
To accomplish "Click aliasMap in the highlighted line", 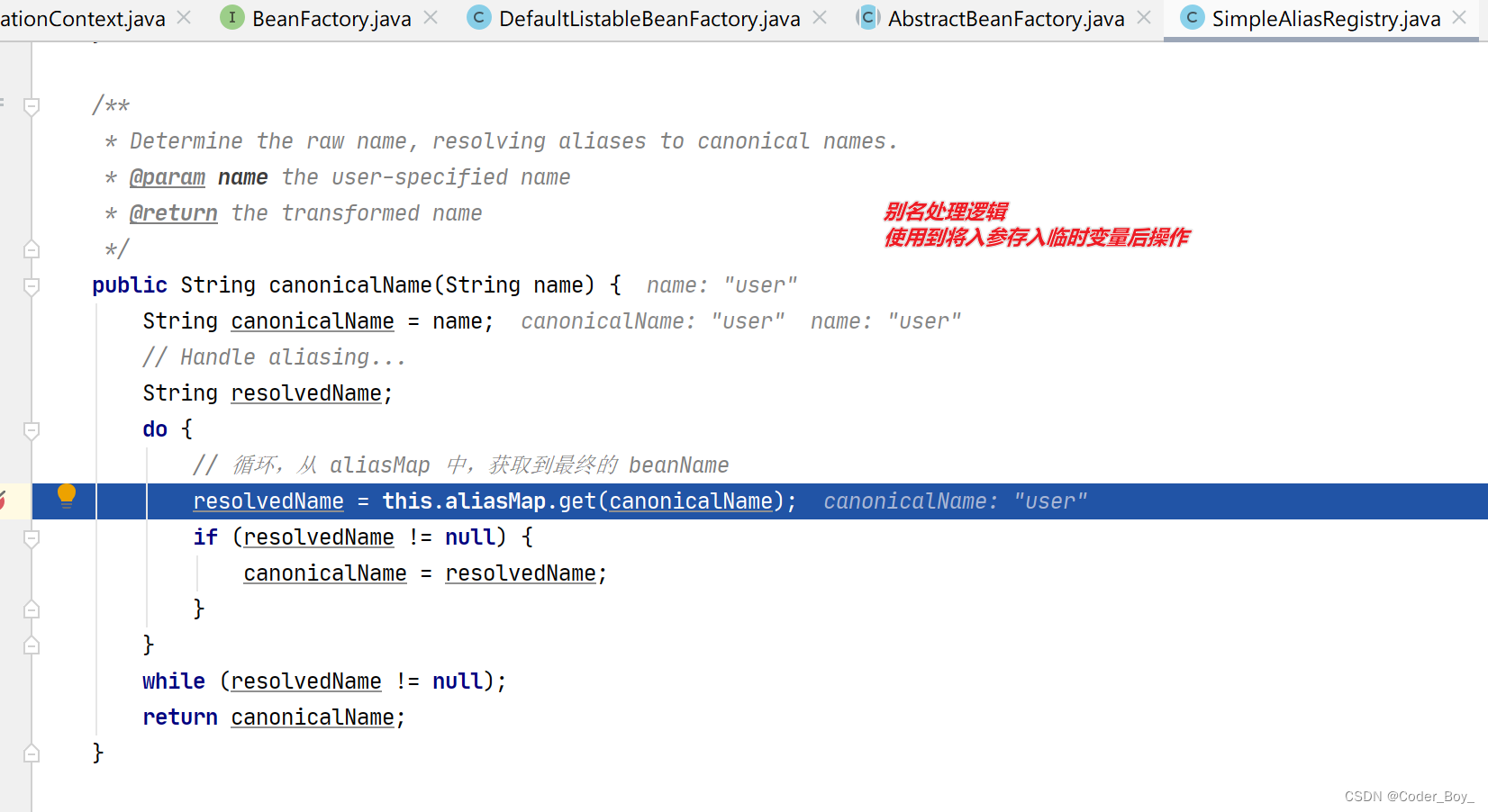I will (x=495, y=501).
